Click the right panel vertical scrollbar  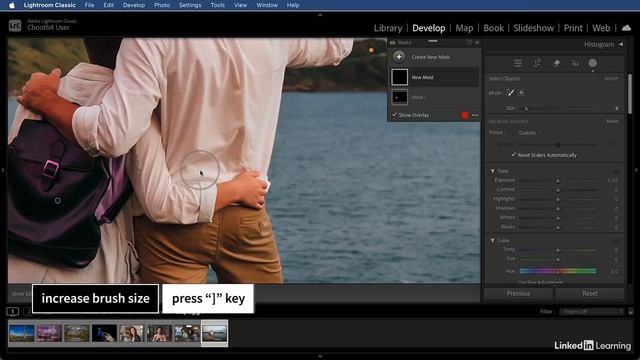[630, 94]
